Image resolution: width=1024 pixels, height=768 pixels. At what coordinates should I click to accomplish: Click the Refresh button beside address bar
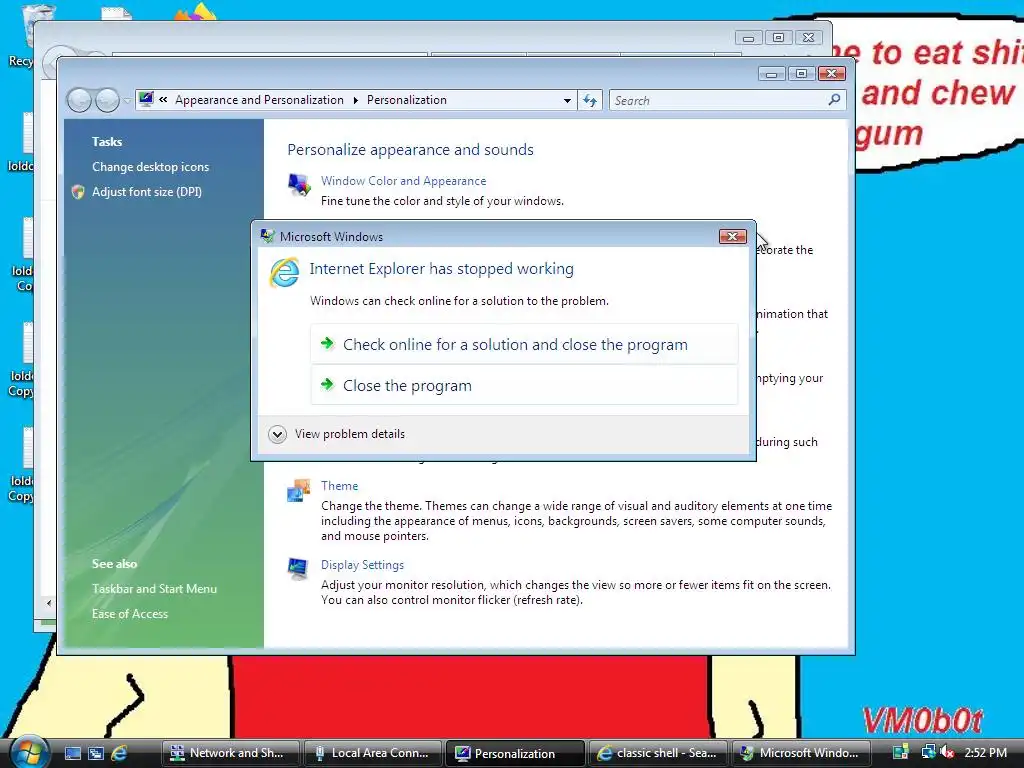coord(590,101)
